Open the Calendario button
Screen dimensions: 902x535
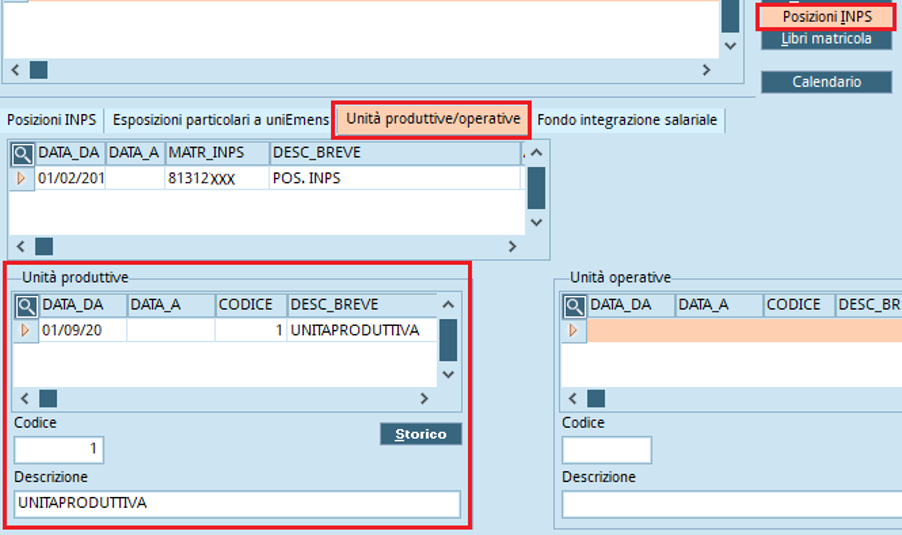827,82
